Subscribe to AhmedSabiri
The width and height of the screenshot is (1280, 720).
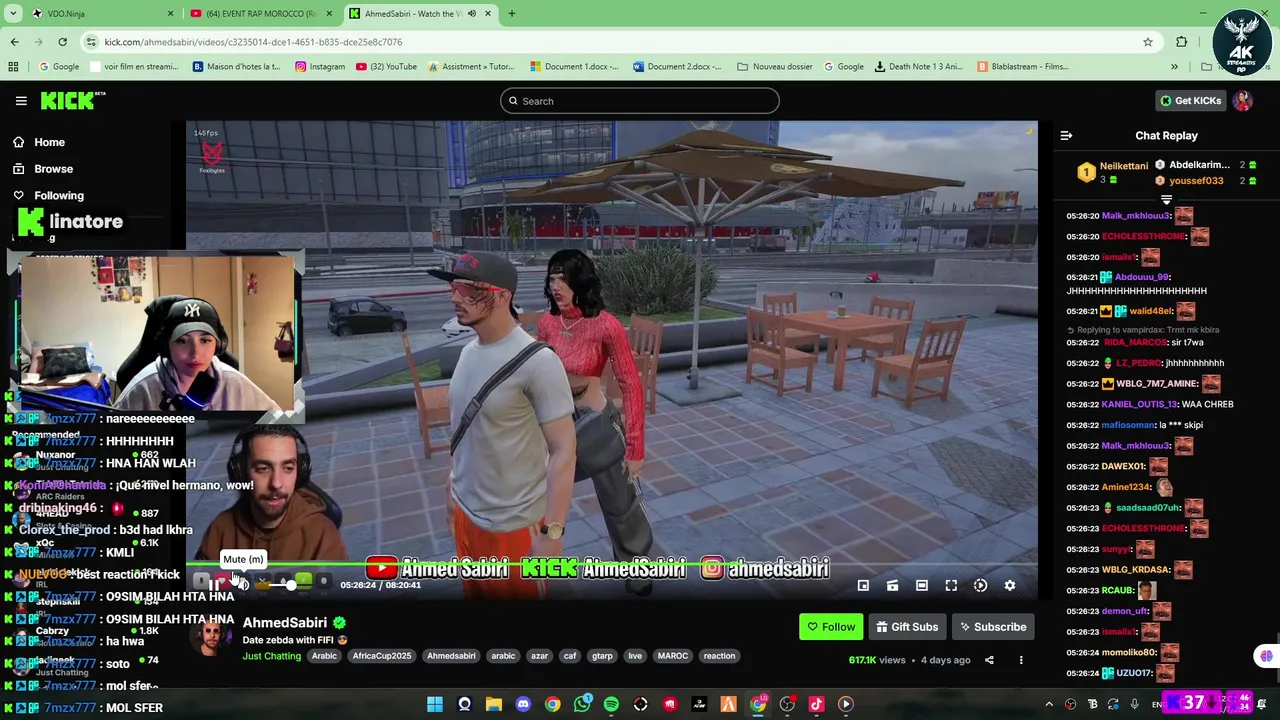click(993, 627)
